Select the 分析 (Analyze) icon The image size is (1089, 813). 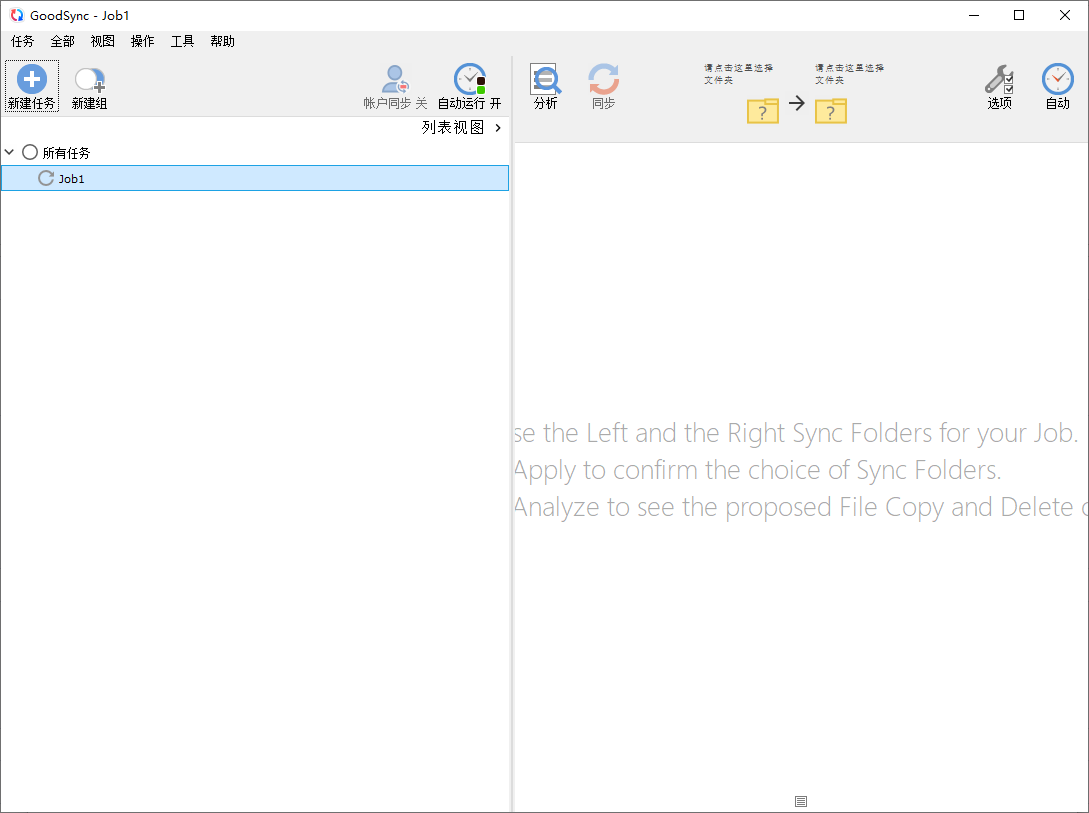[546, 78]
